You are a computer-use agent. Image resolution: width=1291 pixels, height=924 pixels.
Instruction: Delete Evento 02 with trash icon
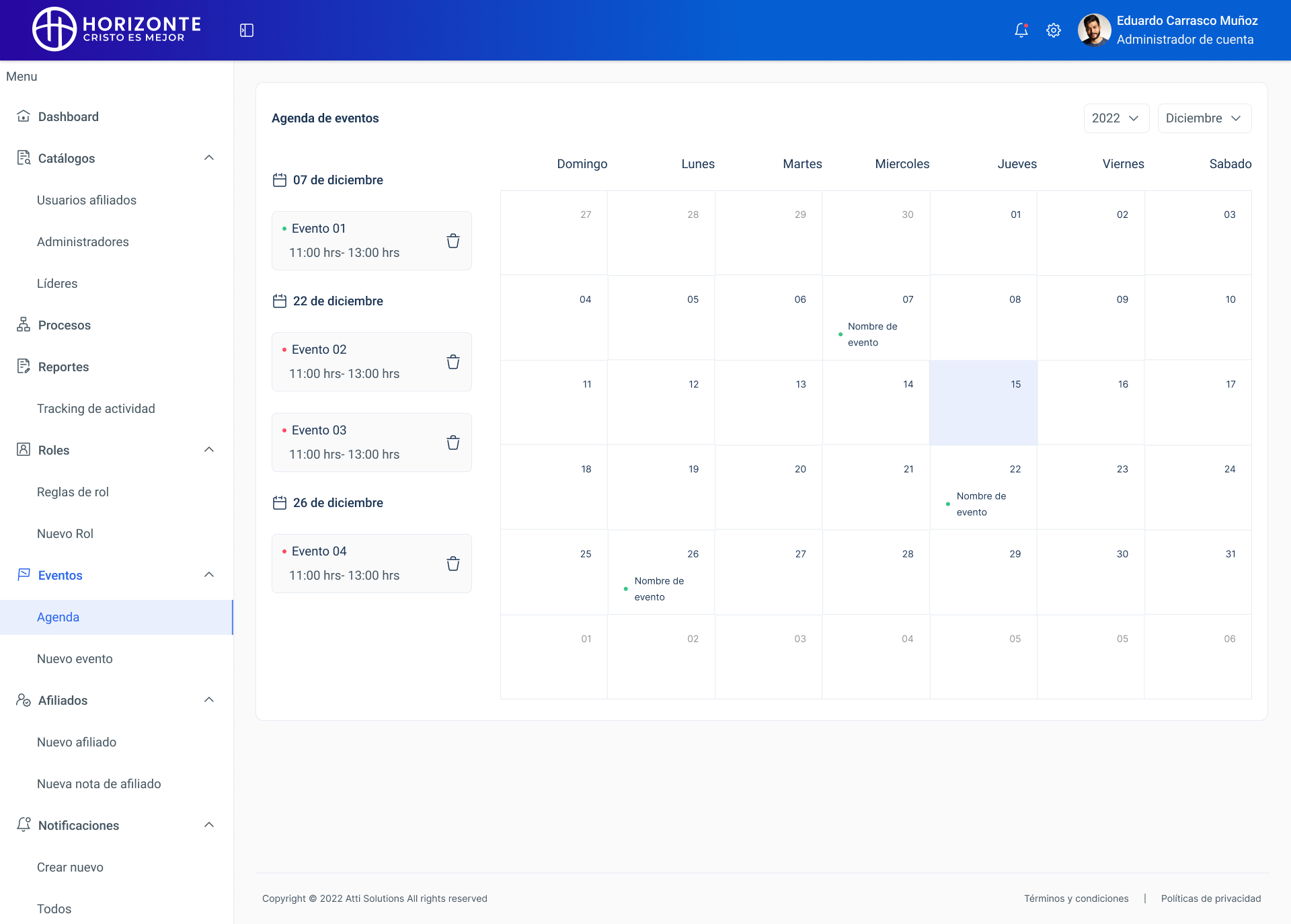point(453,362)
